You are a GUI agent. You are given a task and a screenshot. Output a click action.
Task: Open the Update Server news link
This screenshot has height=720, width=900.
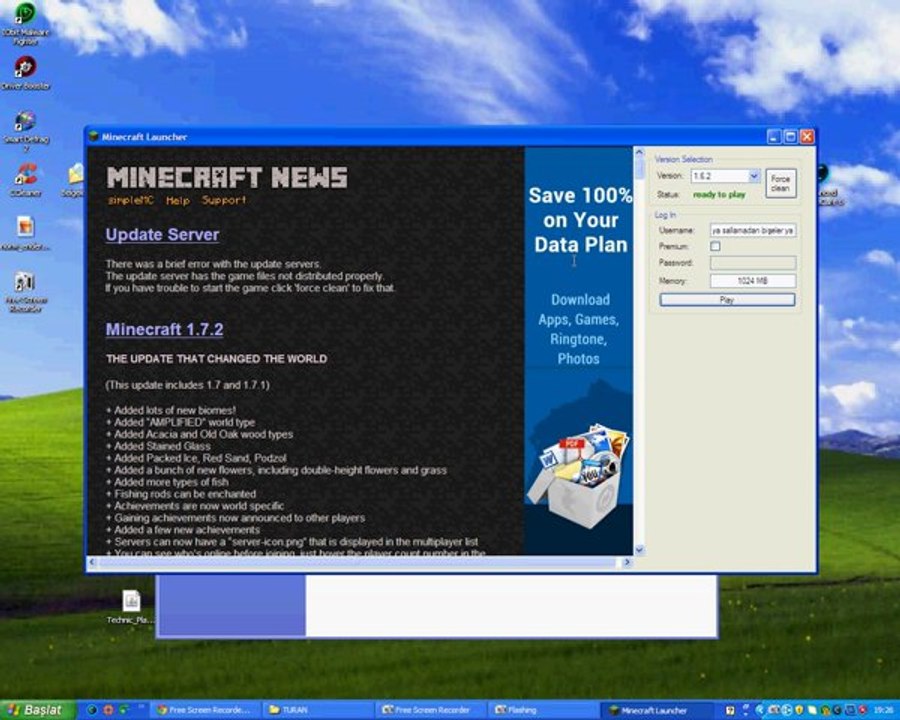(x=162, y=234)
